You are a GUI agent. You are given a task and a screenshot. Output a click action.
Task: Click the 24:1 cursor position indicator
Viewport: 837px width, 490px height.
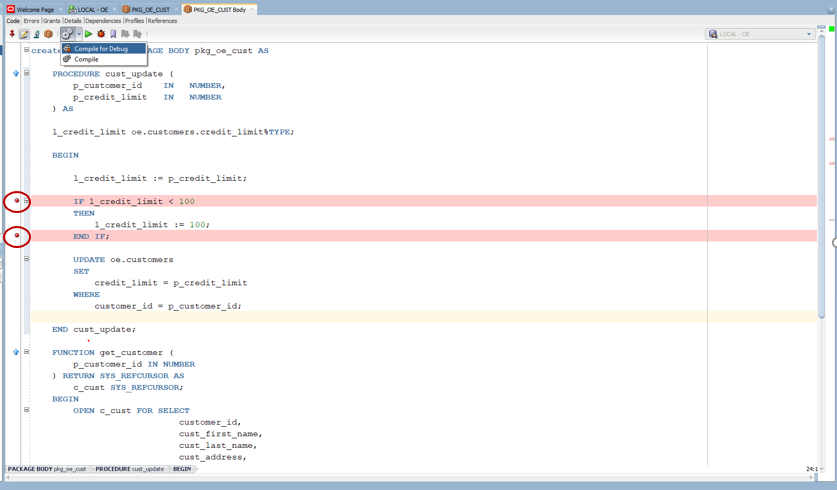point(811,469)
